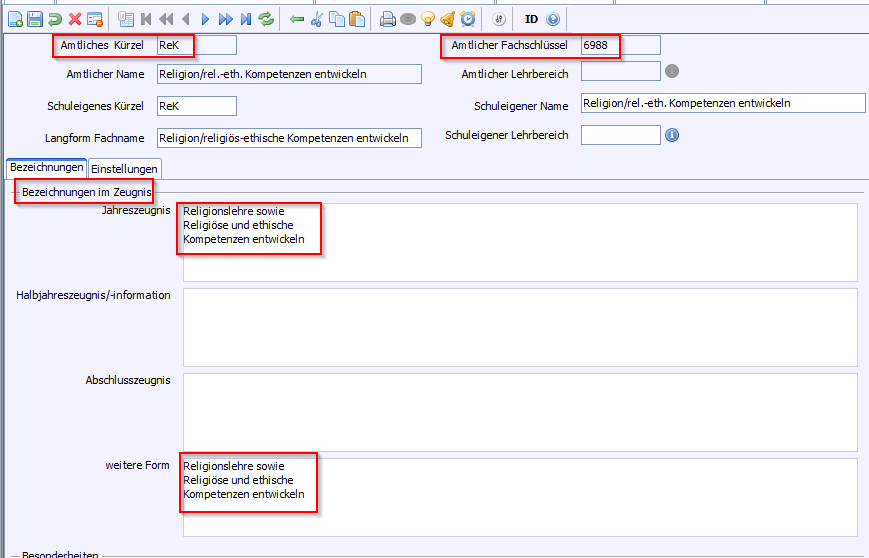Click the alarm clock icon
Viewport: 869px width, 558px height.
(x=467, y=19)
